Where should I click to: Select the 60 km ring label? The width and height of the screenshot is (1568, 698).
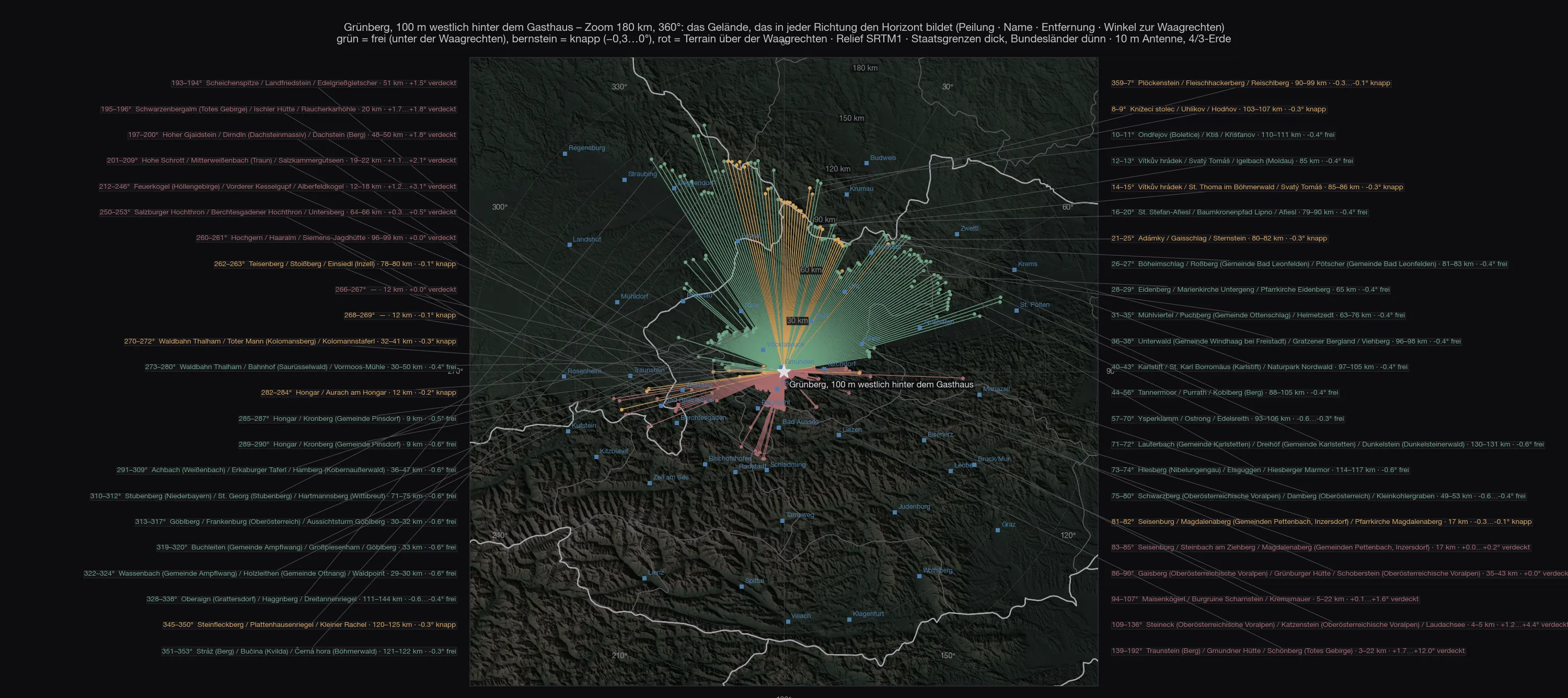pyautogui.click(x=811, y=270)
